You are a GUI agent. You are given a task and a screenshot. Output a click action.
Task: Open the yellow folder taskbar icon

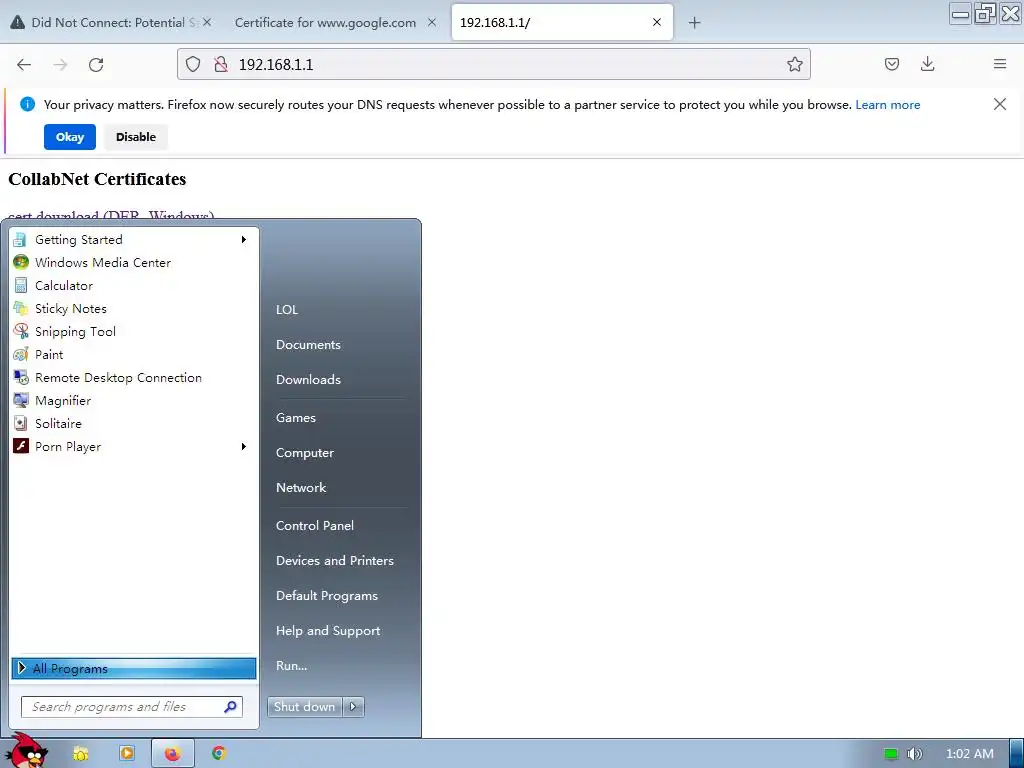[81, 754]
